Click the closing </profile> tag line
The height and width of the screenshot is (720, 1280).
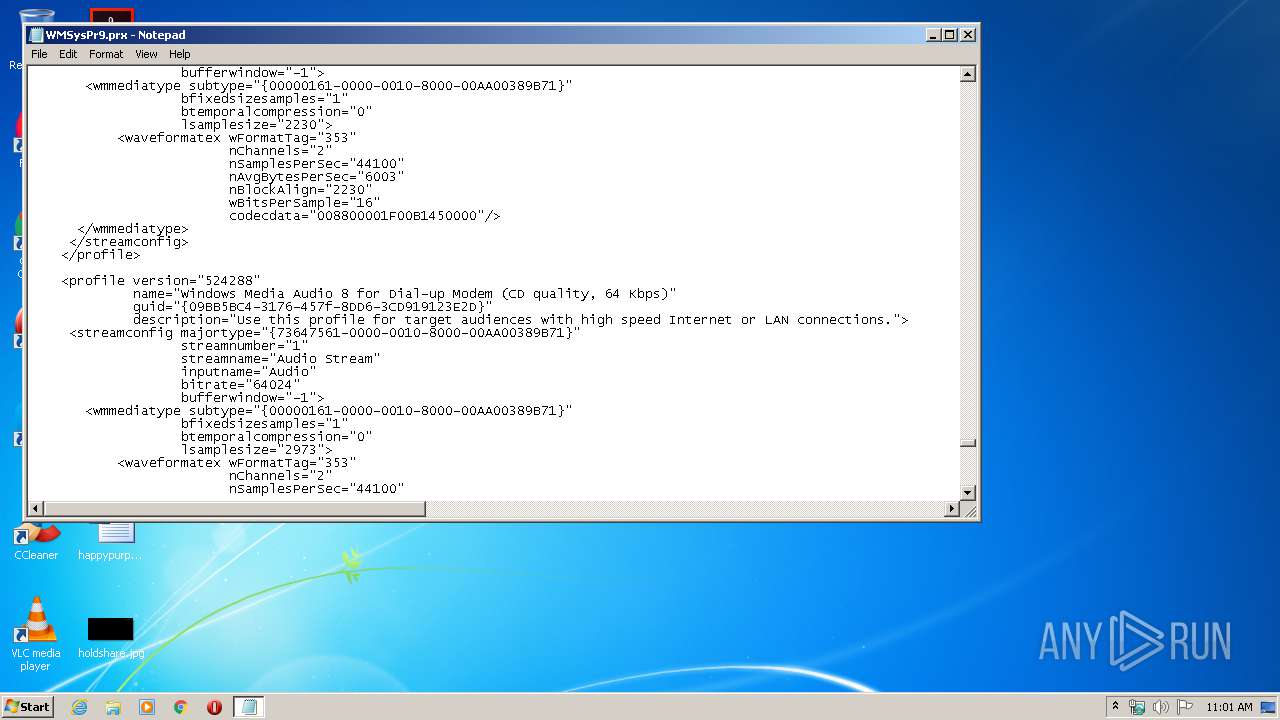(100, 254)
